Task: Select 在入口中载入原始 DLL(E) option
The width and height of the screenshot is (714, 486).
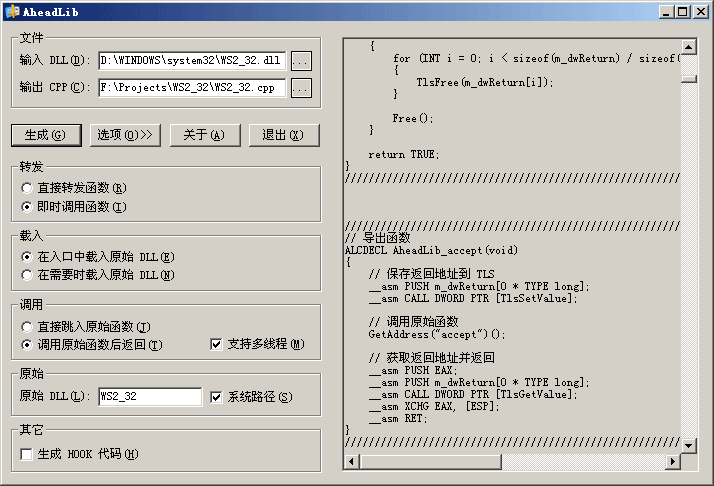Action: tap(98, 257)
